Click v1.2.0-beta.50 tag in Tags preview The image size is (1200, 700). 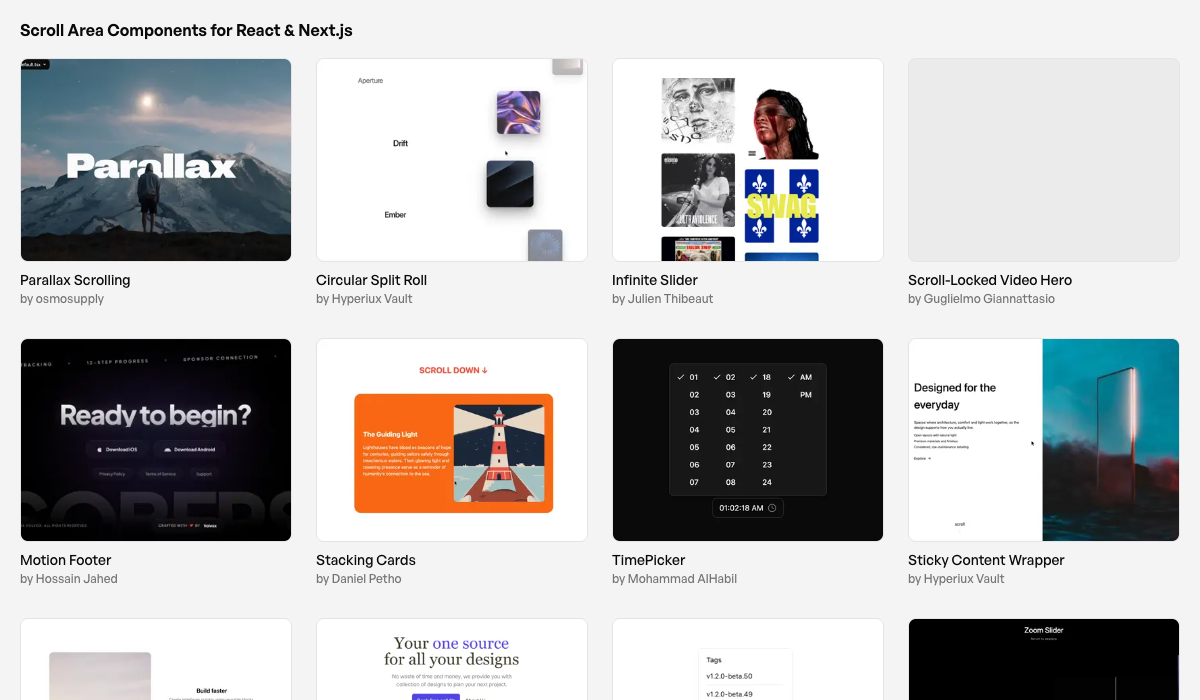tap(728, 677)
